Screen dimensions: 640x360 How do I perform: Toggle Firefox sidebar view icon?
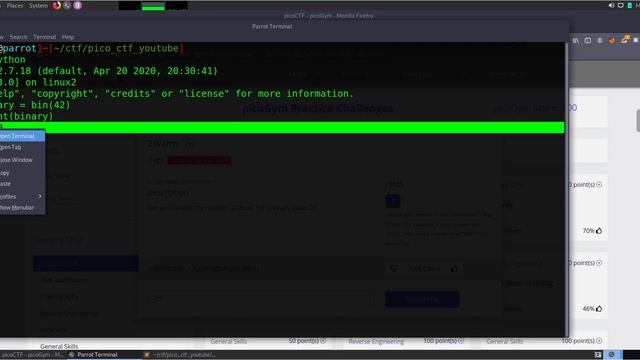tap(588, 40)
